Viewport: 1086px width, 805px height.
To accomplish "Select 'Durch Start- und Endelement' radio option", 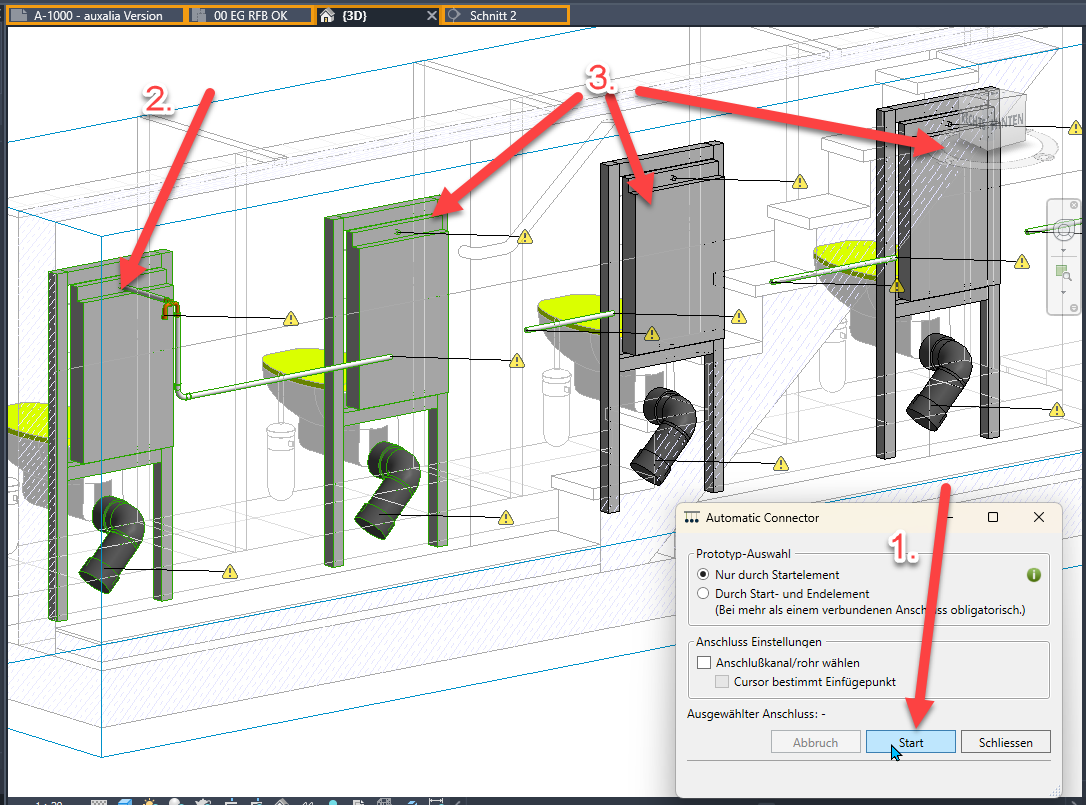I will coord(704,594).
